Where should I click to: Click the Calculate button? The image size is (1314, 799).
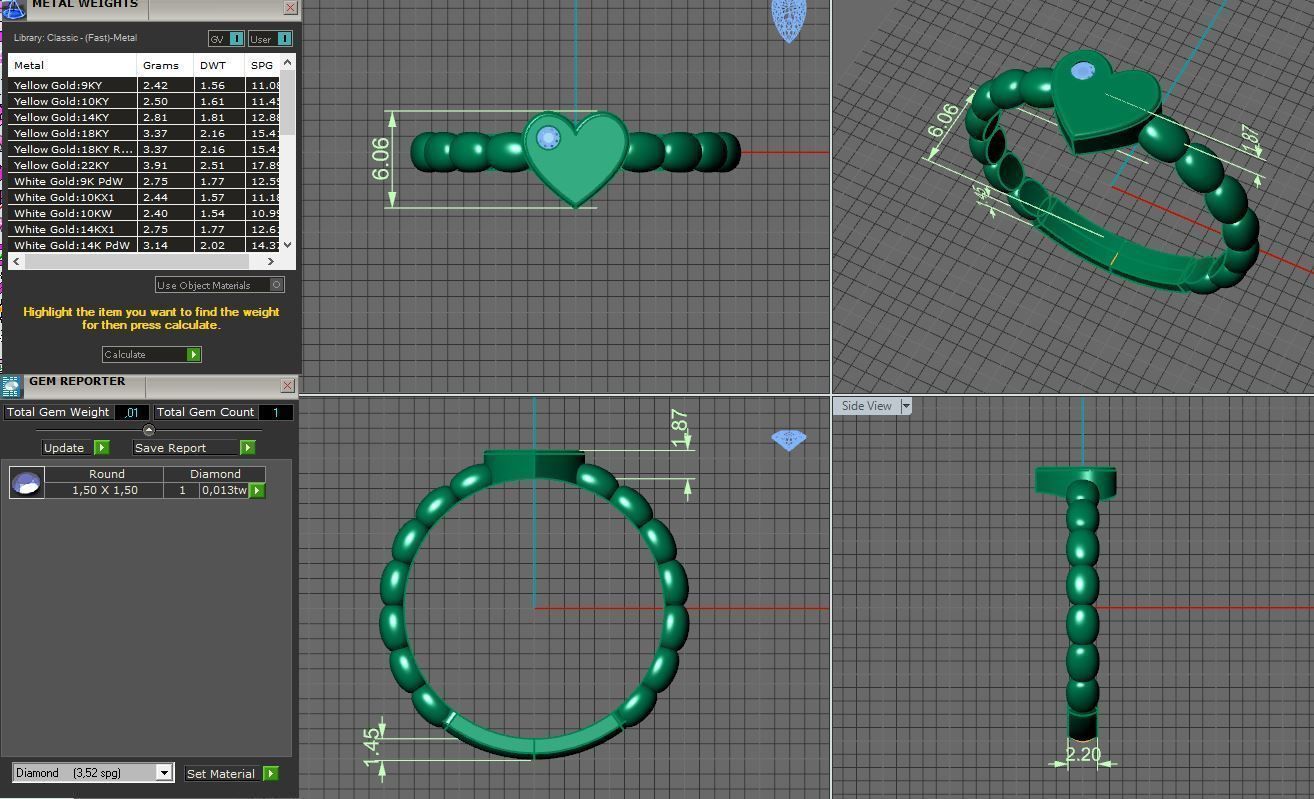click(152, 354)
